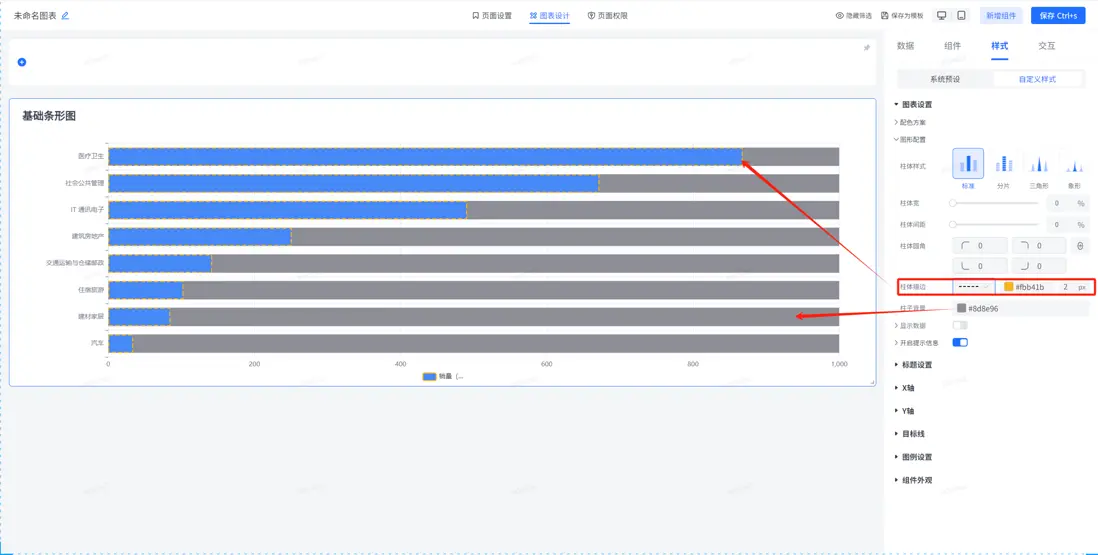Click the 保存 Ctrl+s button
The width and height of the screenshot is (1098, 555).
(1057, 15)
